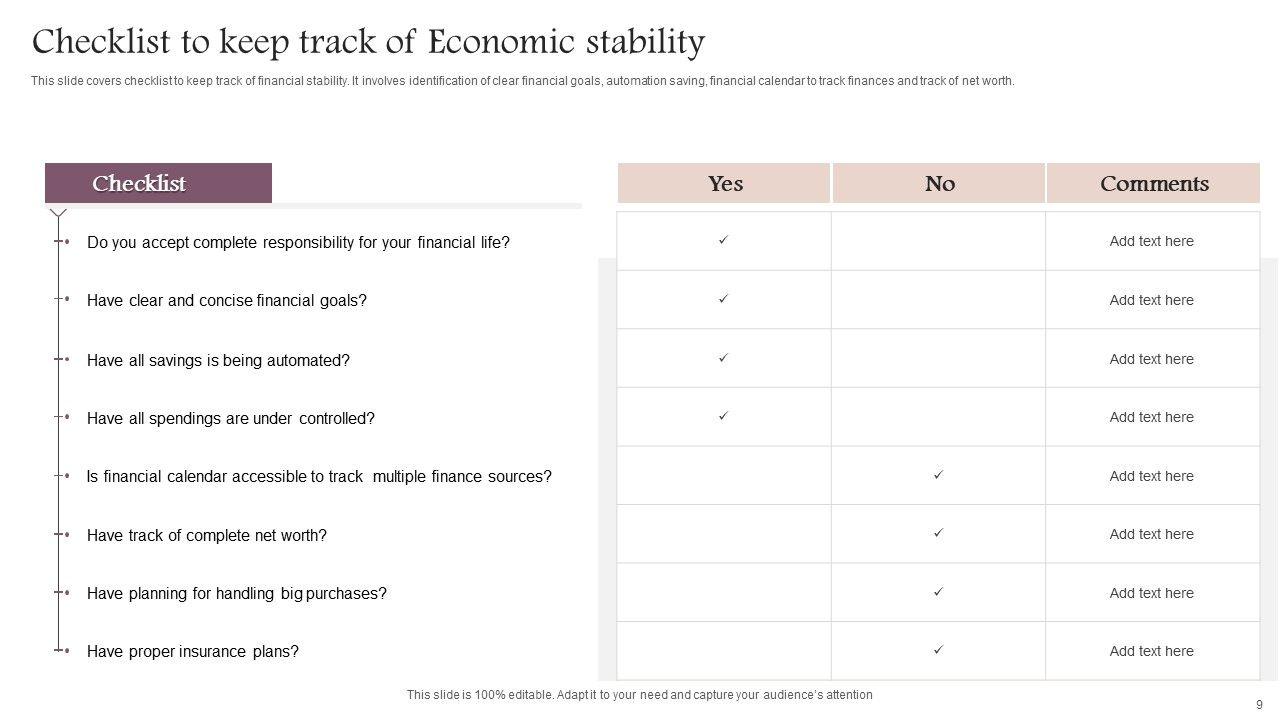Select the Checklist header label

[139, 184]
